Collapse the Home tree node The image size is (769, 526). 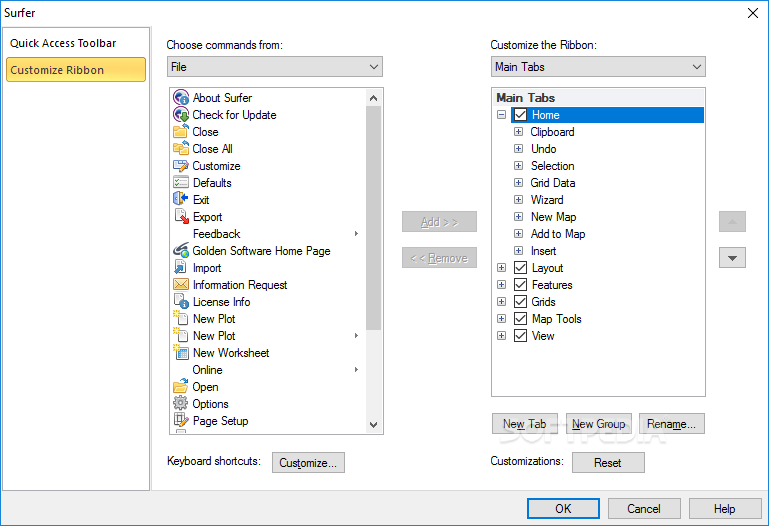(501, 115)
